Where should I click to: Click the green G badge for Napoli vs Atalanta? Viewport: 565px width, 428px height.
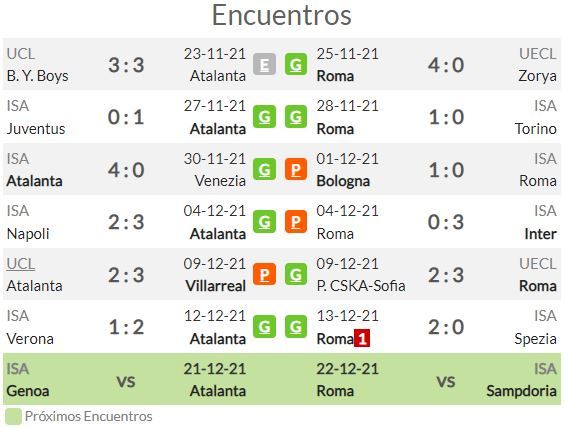click(x=264, y=222)
